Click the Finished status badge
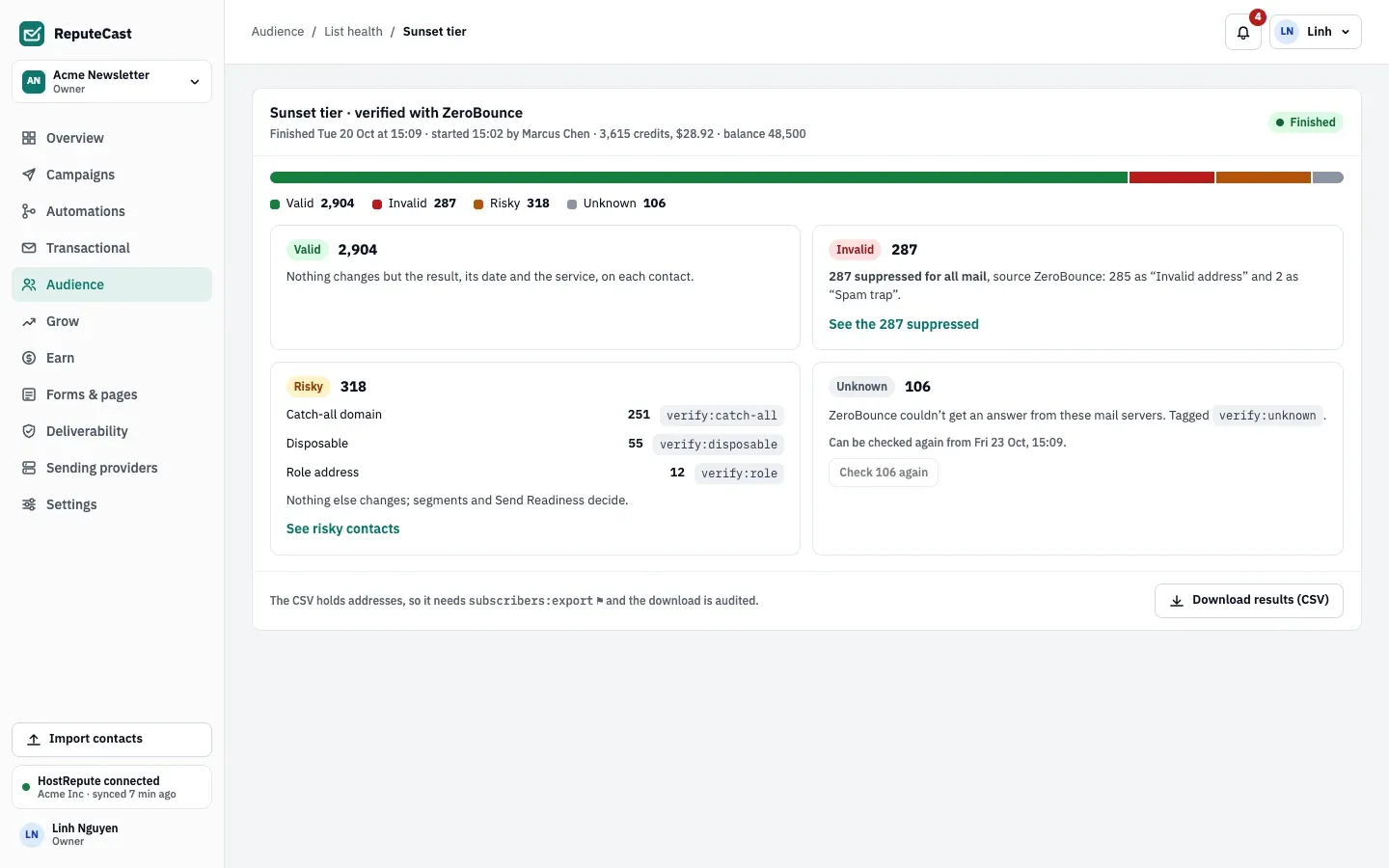The height and width of the screenshot is (868, 1389). pos(1306,122)
